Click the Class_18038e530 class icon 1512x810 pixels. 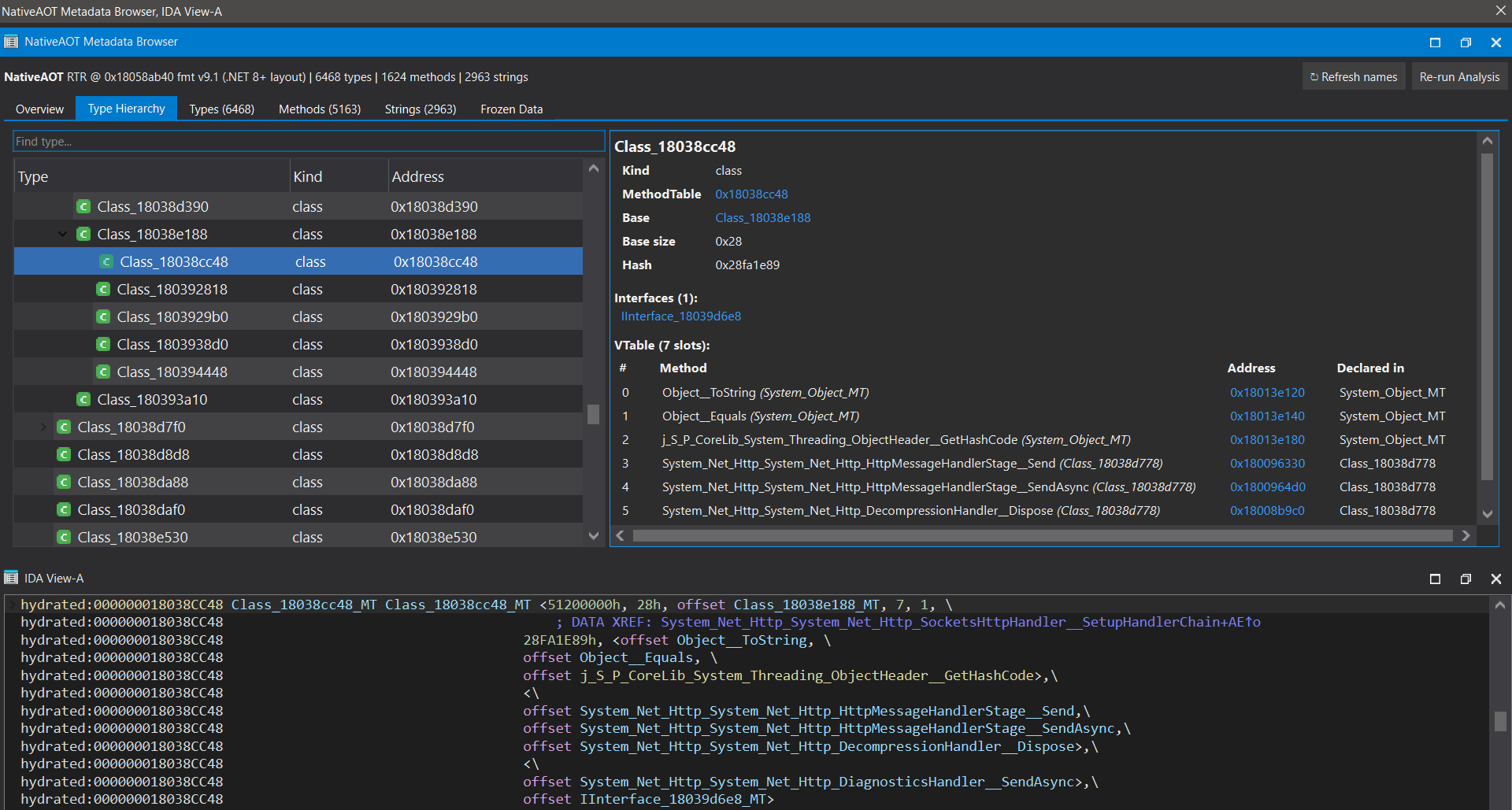[x=64, y=538]
